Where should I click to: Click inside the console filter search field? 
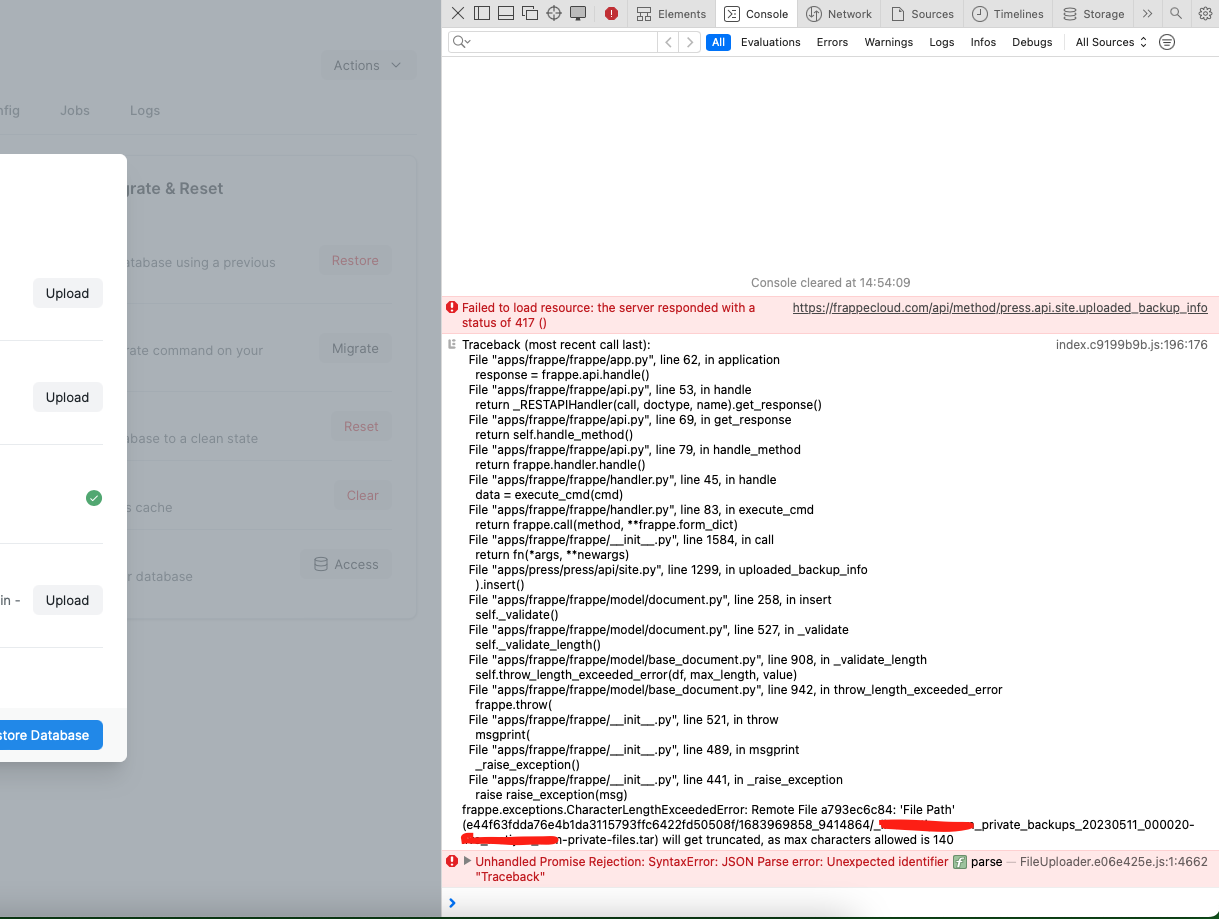550,42
